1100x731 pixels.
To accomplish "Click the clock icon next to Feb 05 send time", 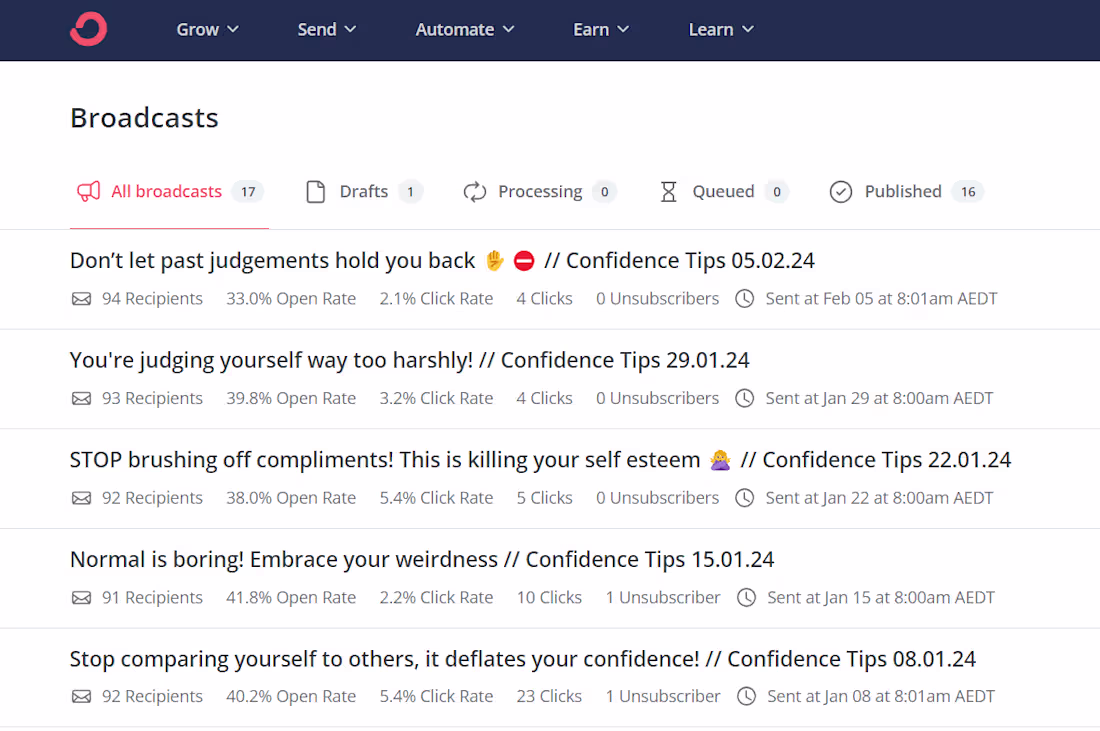I will [744, 298].
